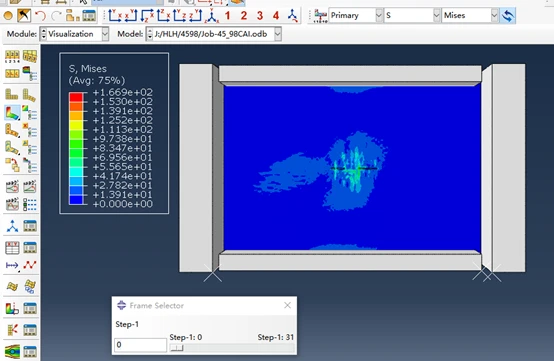Screen dimensions: 554x361
Task: Click the red swatch in the Mises legend
Action: click(76, 97)
